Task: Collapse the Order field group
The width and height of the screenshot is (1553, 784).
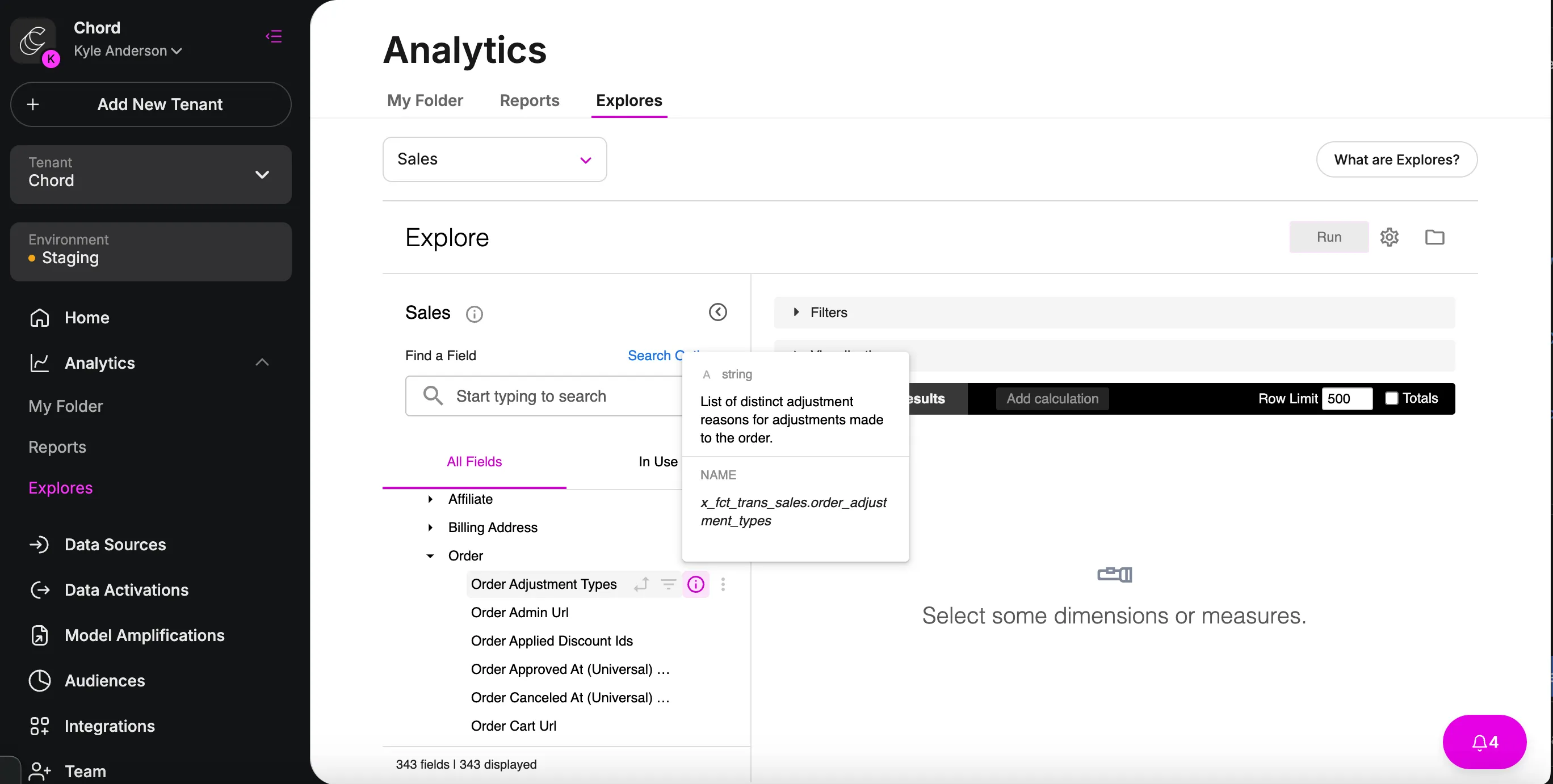Action: pyautogui.click(x=430, y=555)
